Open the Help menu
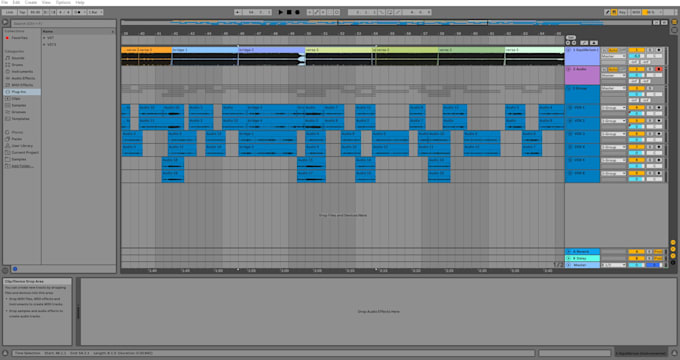The image size is (680, 360). (x=80, y=3)
